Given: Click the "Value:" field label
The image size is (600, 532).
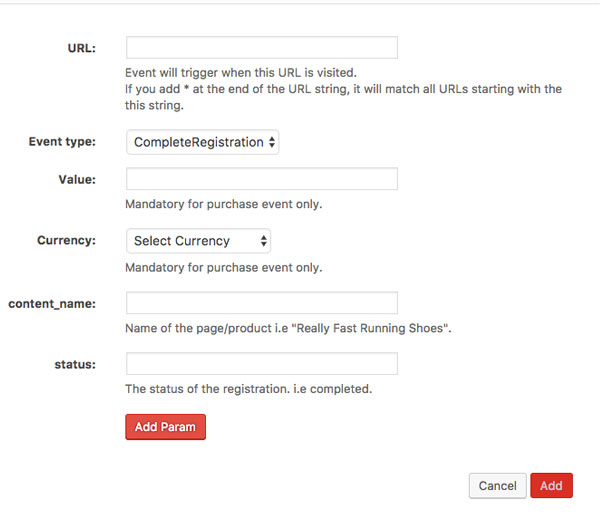Looking at the screenshot, I should coord(77,179).
